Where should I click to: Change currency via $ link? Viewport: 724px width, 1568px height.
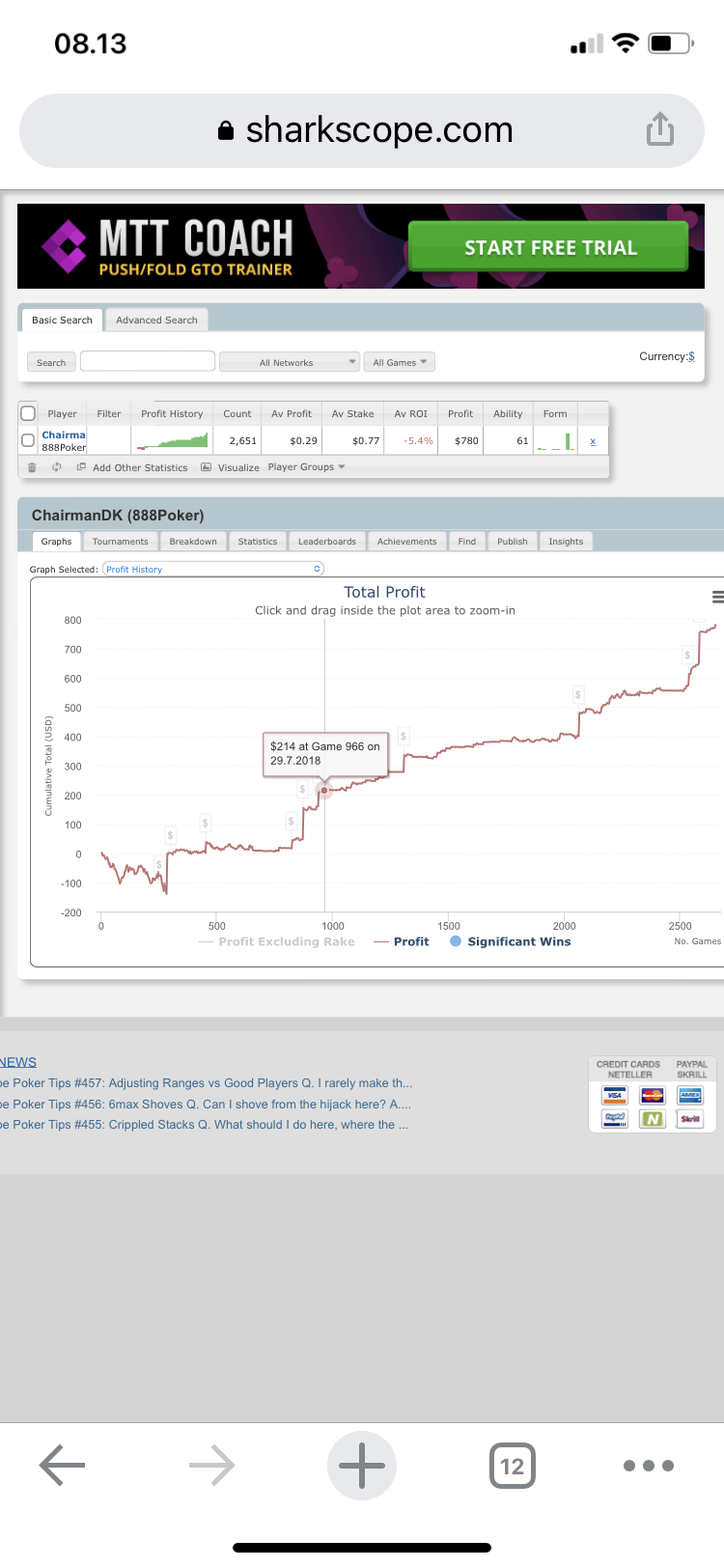click(x=691, y=356)
